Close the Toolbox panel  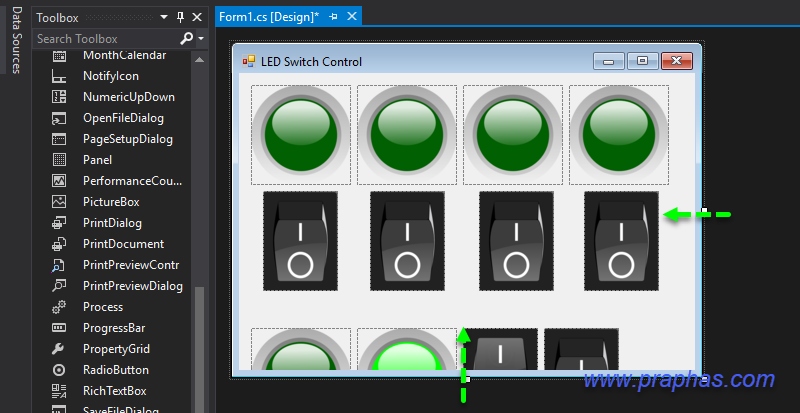click(197, 18)
